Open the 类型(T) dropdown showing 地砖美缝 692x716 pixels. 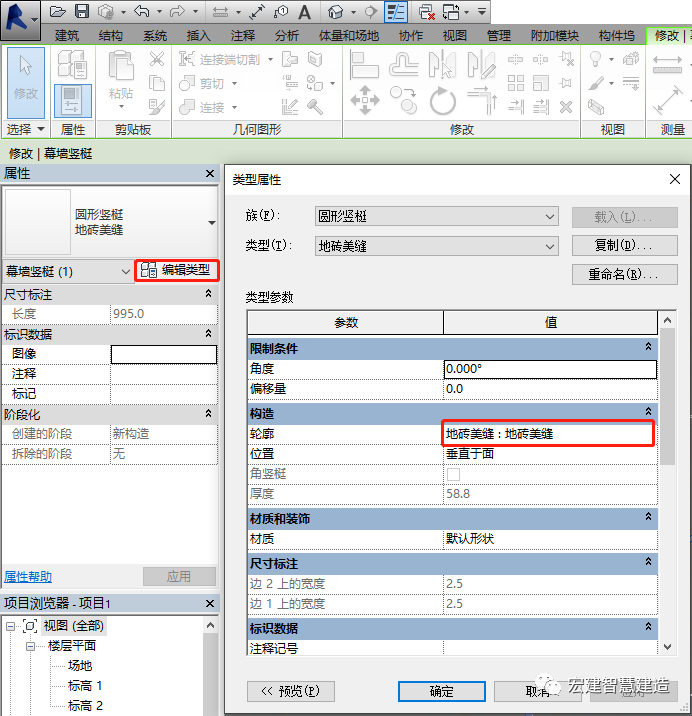pyautogui.click(x=437, y=246)
